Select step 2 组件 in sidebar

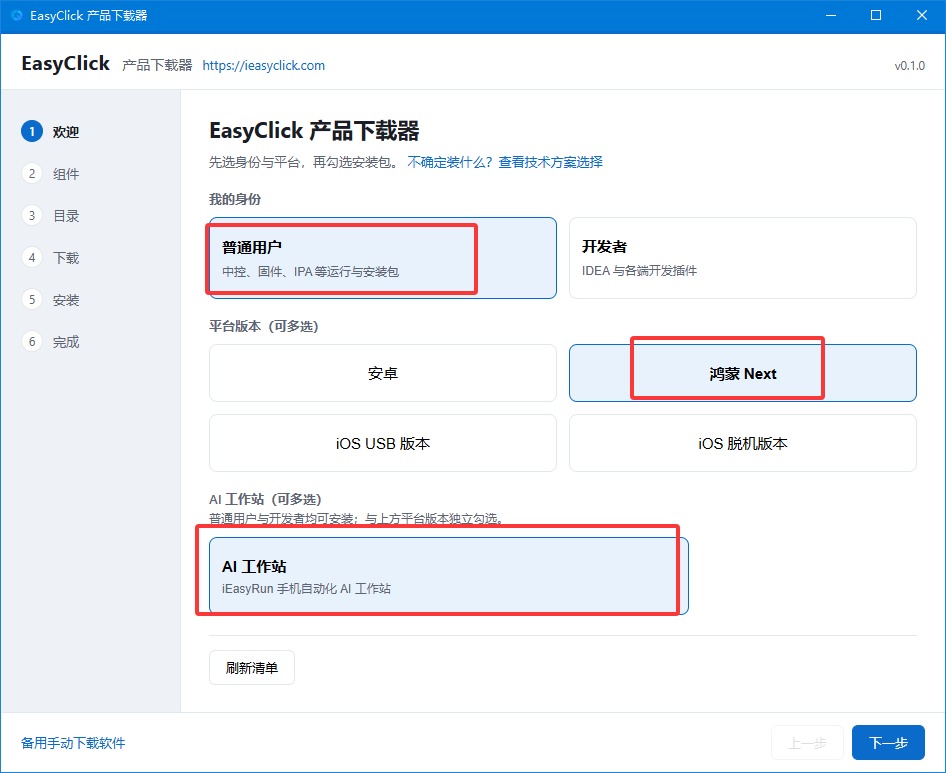(x=51, y=174)
